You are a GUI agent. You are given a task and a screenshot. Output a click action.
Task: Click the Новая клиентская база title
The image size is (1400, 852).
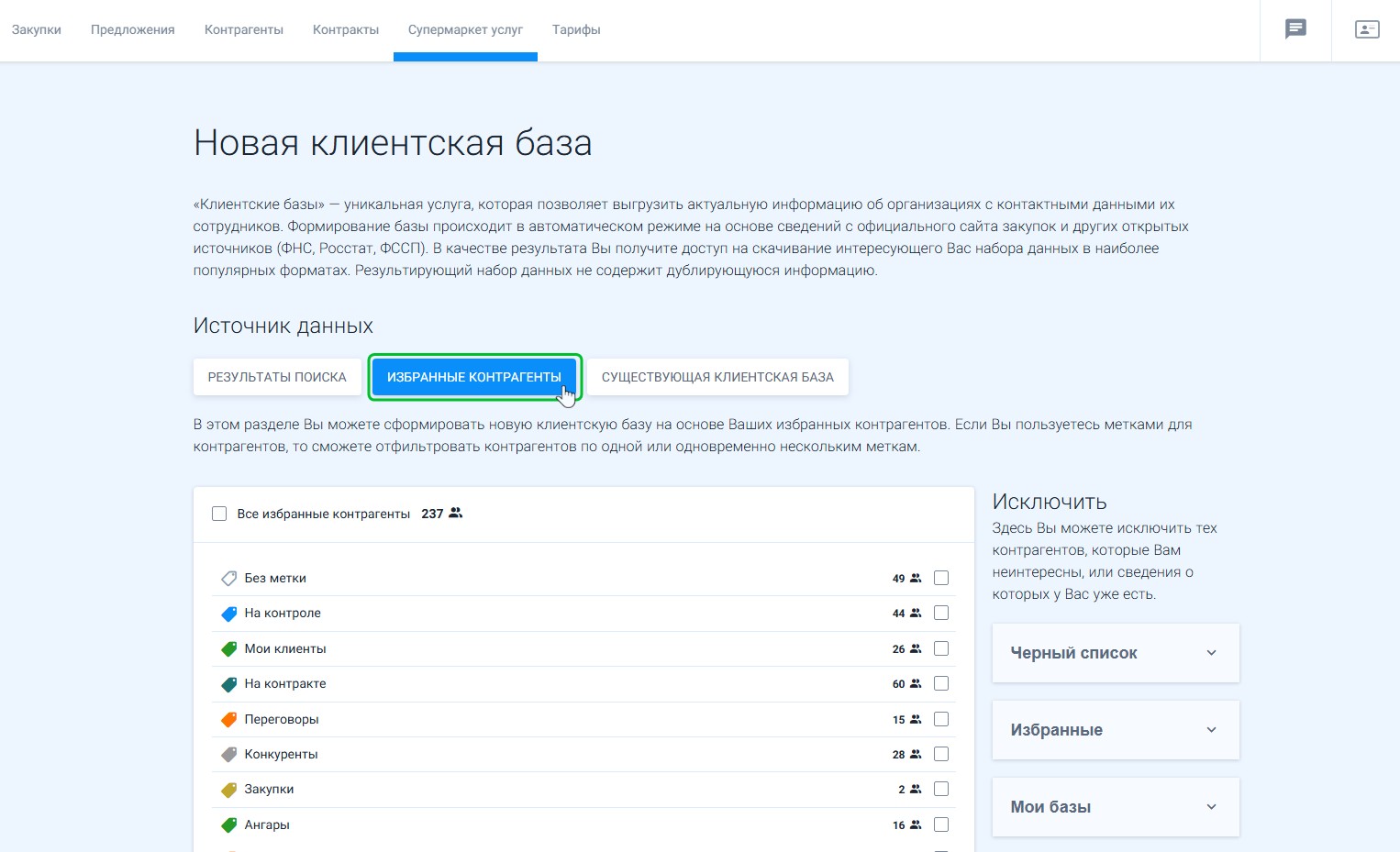393,143
